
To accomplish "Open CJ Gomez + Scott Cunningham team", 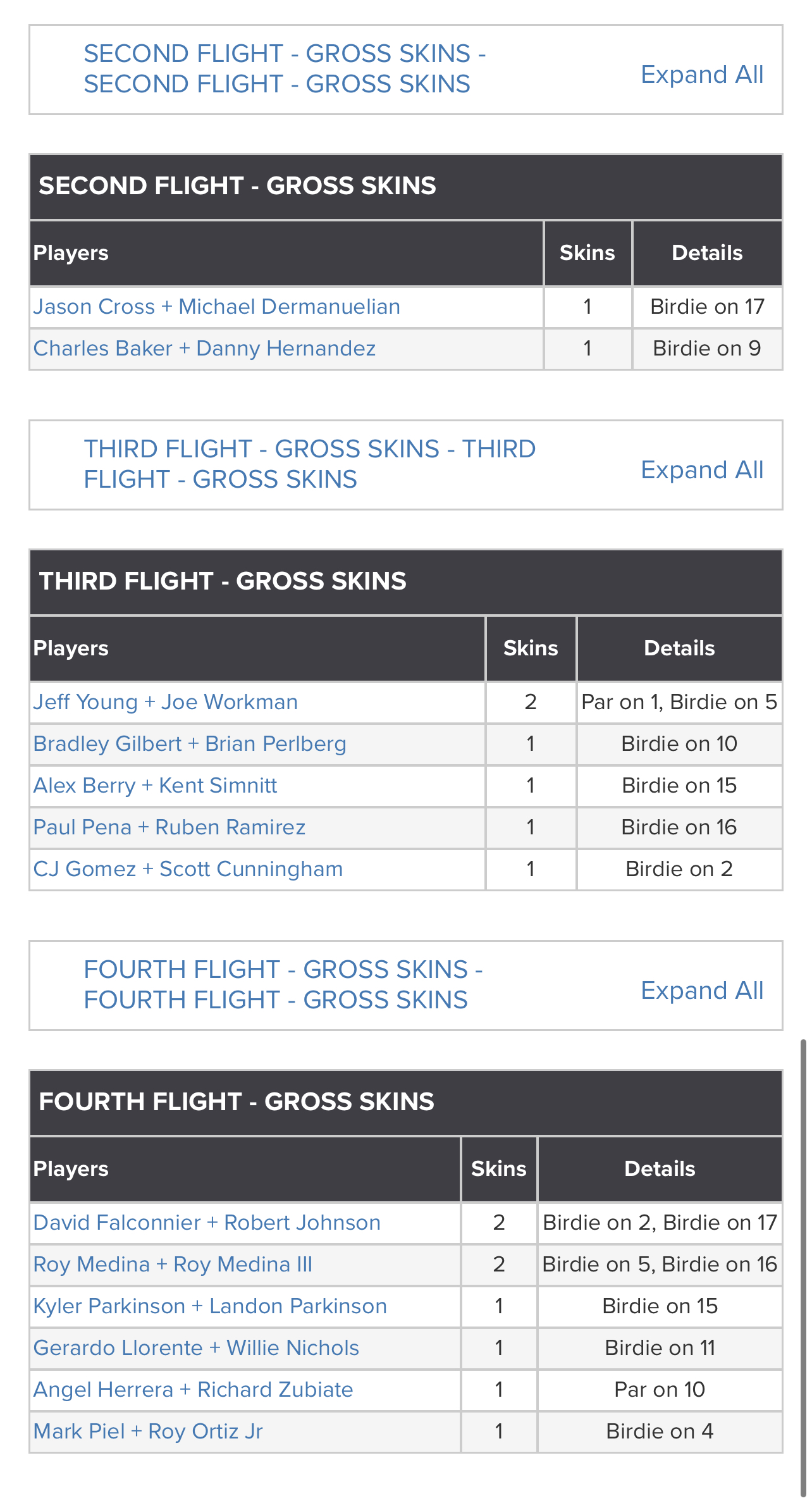I will [x=188, y=869].
